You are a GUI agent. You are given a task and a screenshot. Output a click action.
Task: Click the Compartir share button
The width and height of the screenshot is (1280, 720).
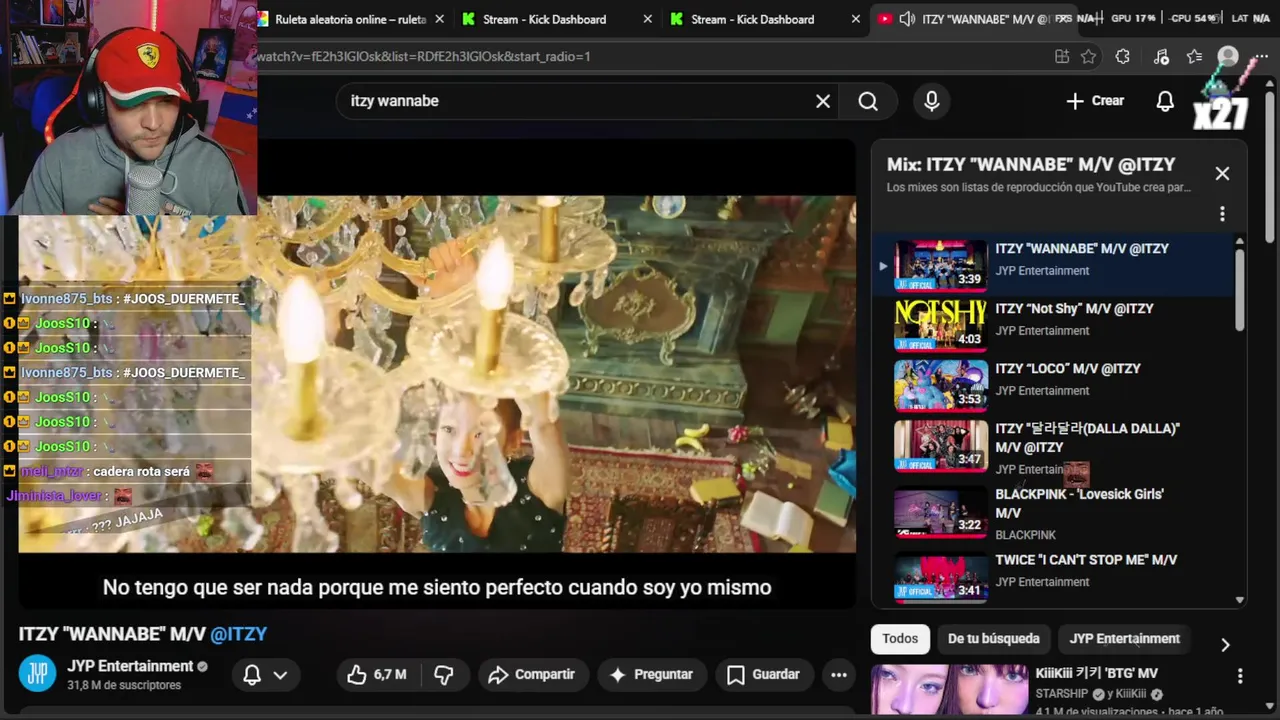click(531, 675)
